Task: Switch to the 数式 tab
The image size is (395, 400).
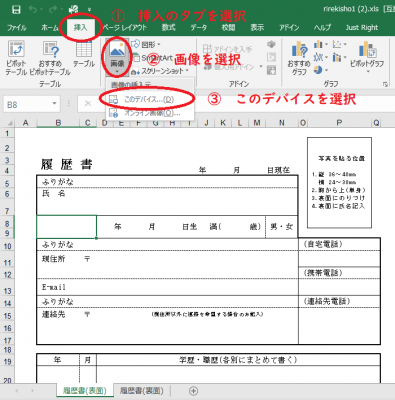Action: [169, 28]
